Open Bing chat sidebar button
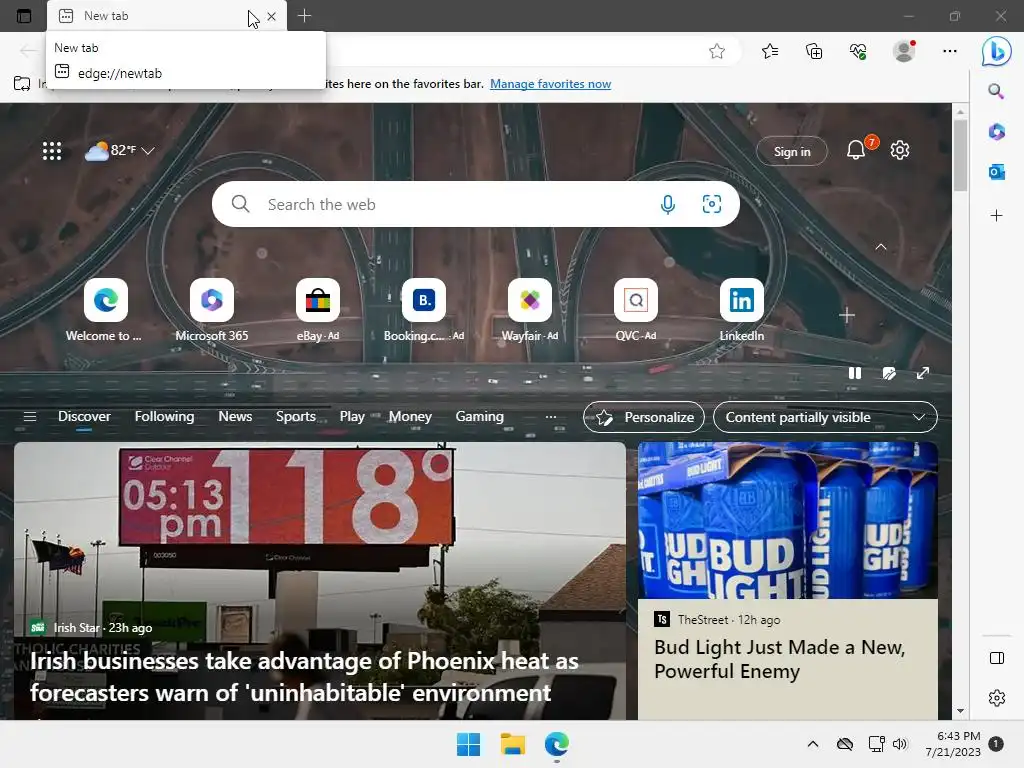This screenshot has height=768, width=1024. (x=997, y=51)
